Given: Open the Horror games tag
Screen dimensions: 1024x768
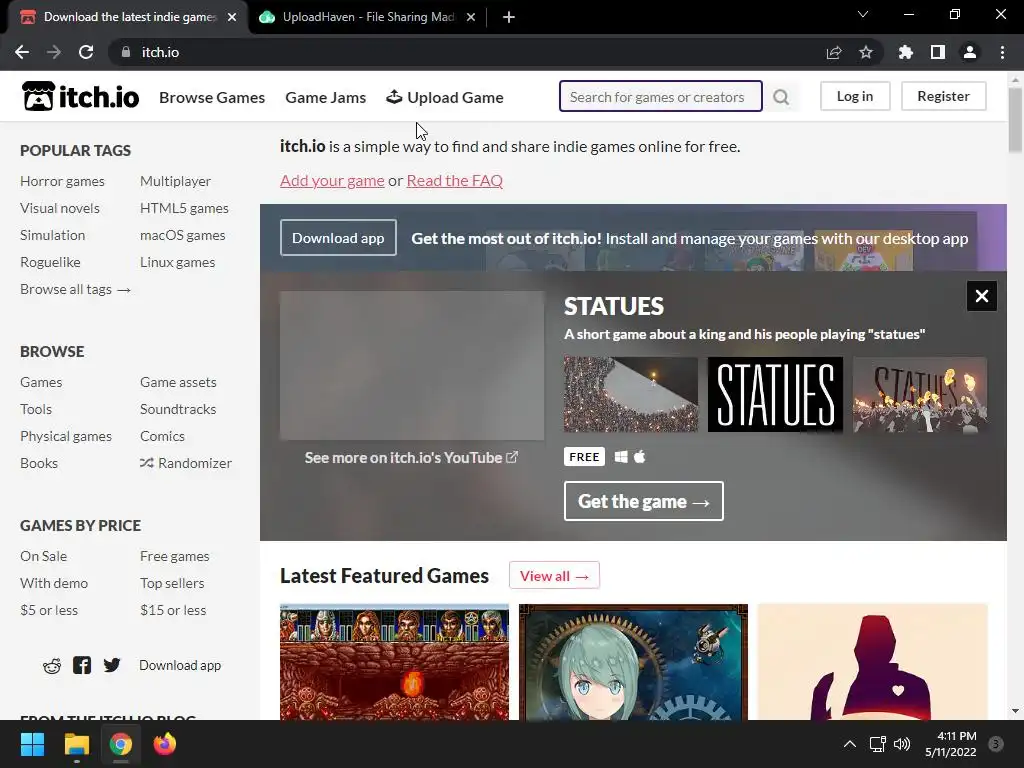Looking at the screenshot, I should (x=62, y=181).
